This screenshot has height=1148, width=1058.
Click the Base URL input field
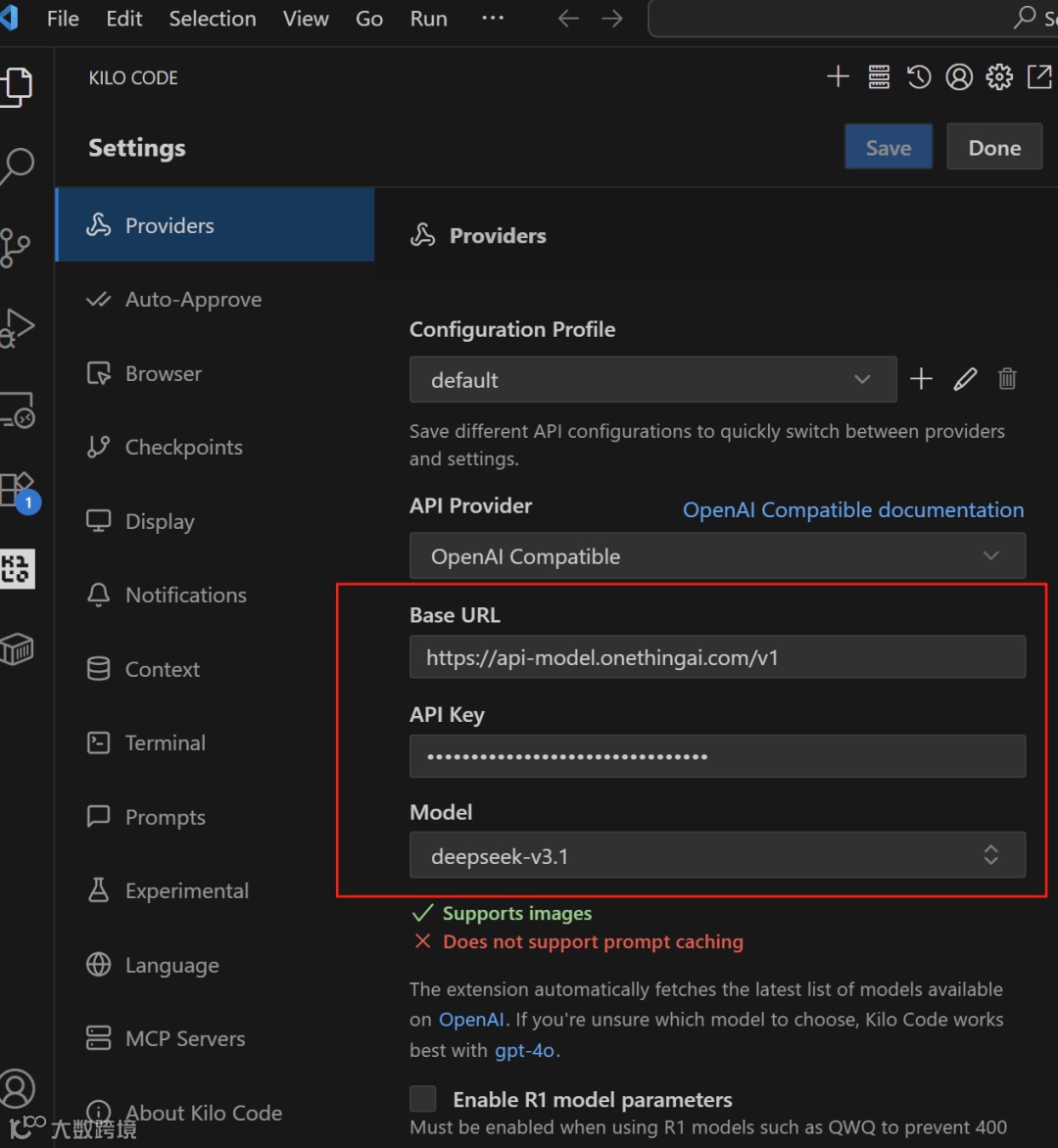coord(717,657)
